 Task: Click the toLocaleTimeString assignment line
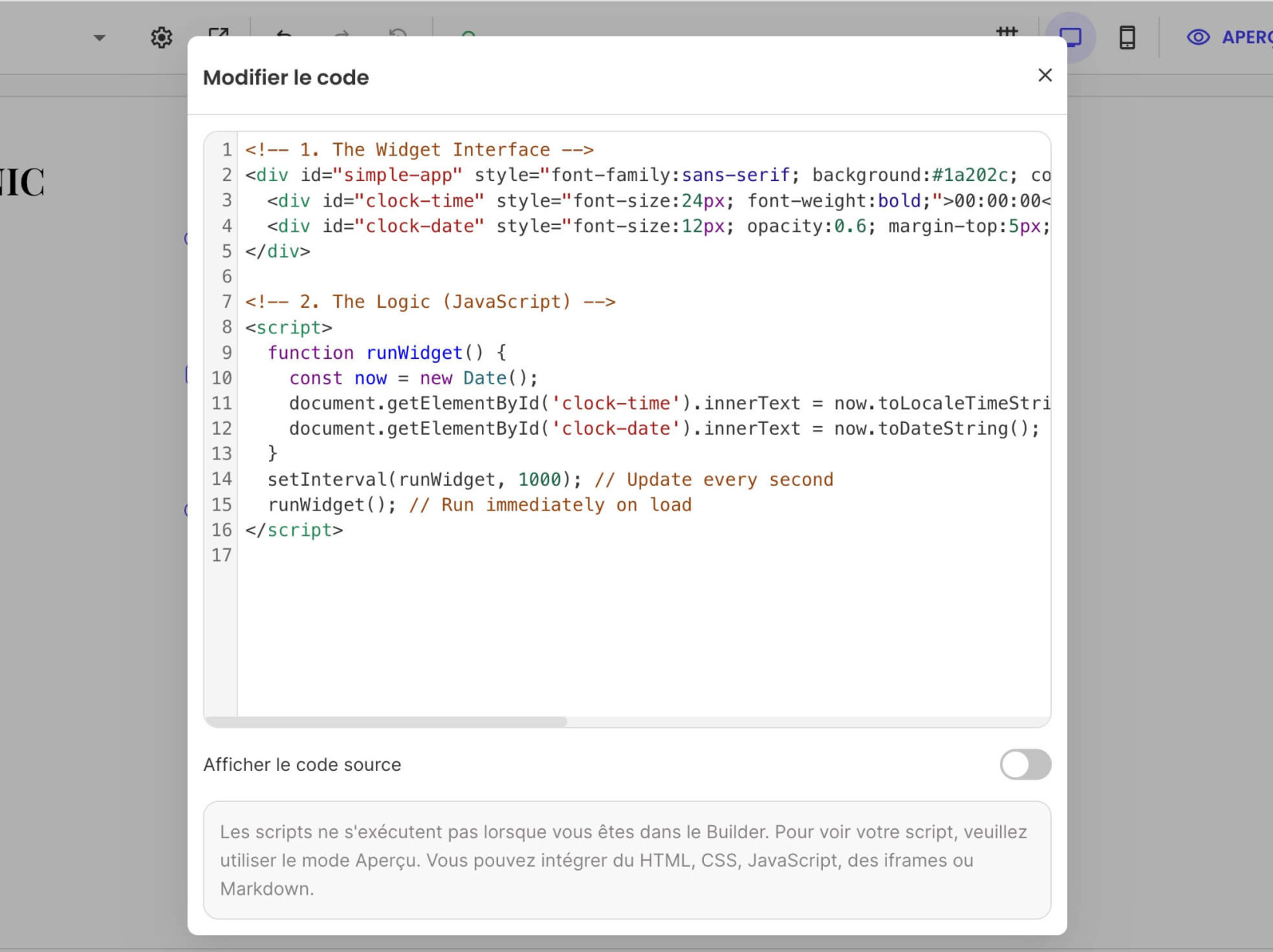(669, 403)
